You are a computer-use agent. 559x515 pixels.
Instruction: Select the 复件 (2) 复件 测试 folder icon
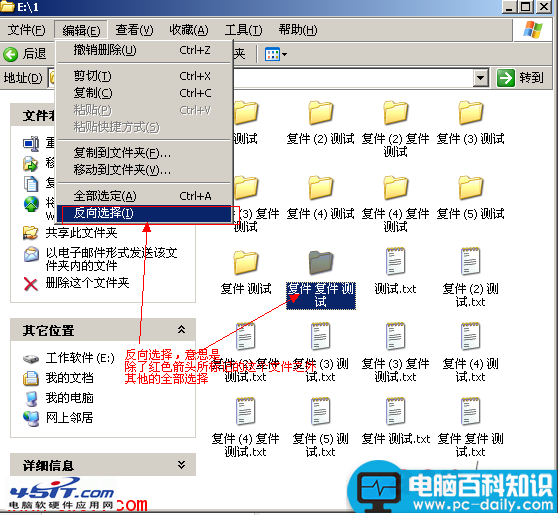point(395,113)
